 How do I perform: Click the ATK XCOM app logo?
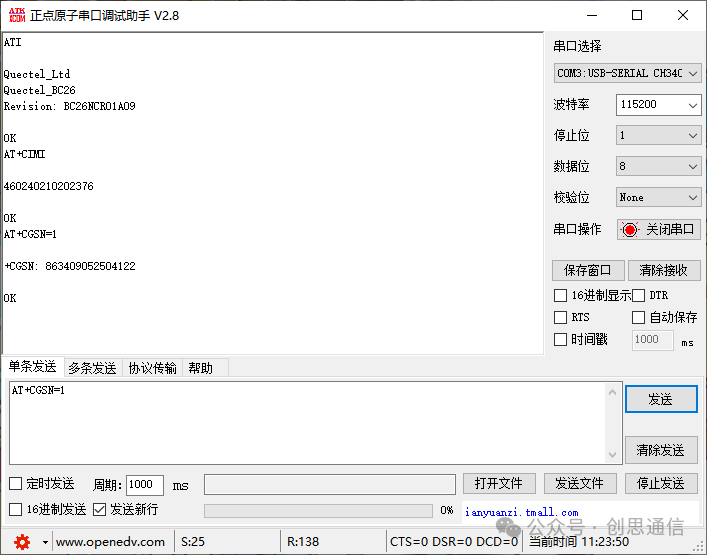[x=17, y=15]
